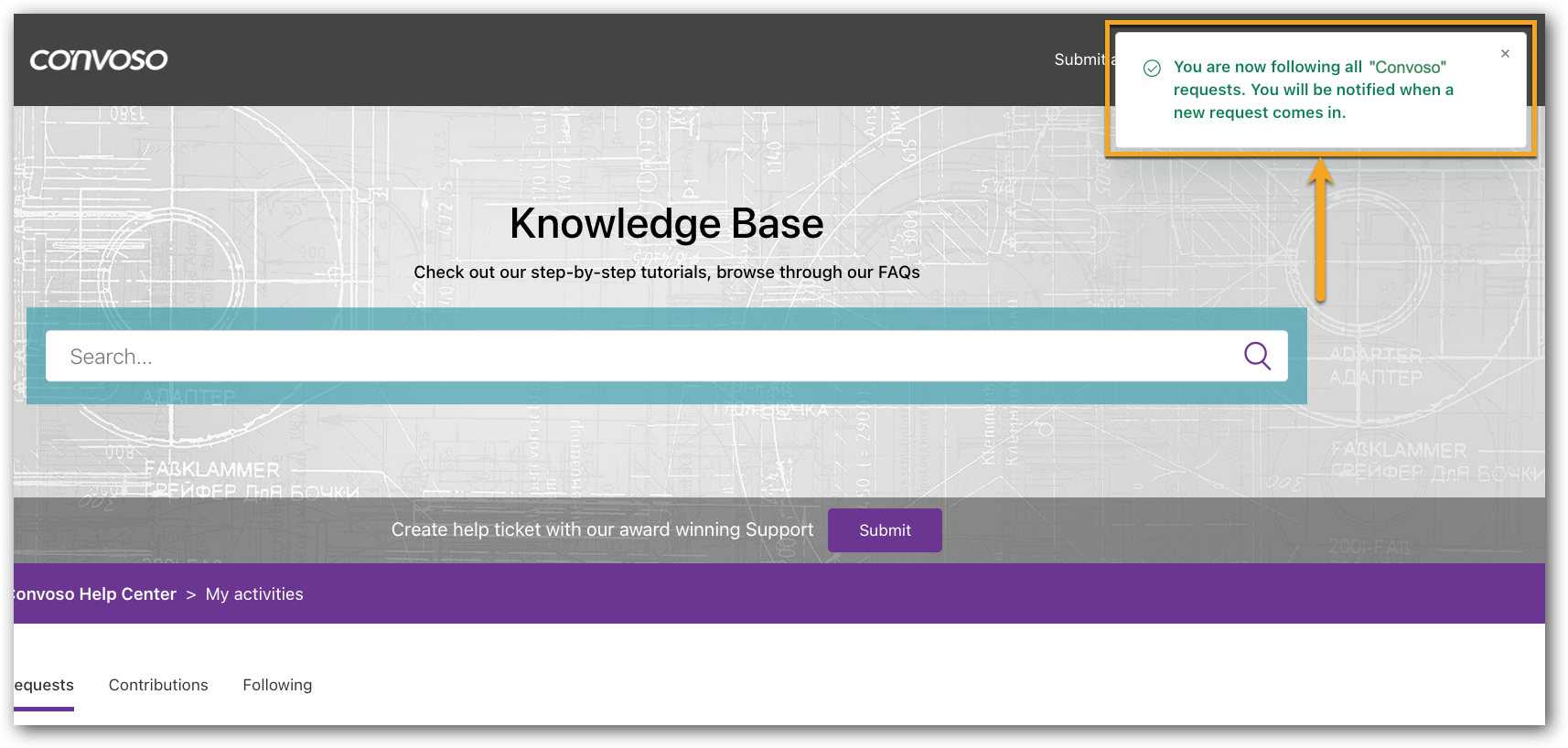Screen dimensions: 1568x748
Task: Click the green checkmark notification icon
Action: 1152,68
